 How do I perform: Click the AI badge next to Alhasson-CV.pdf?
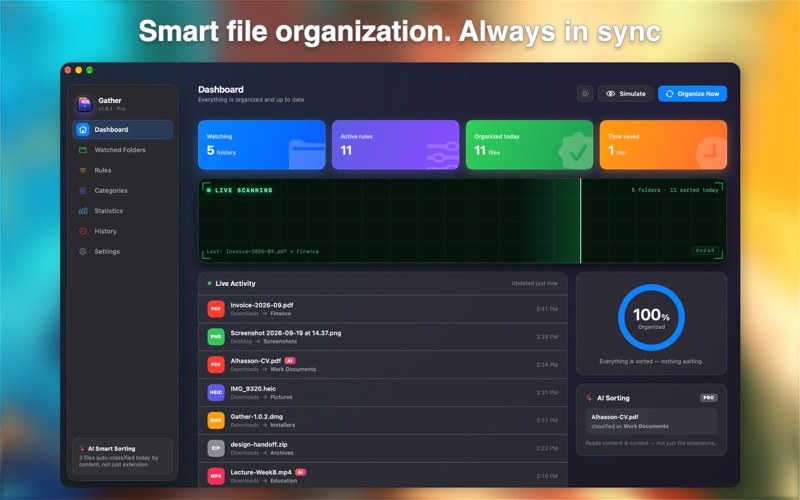(290, 361)
